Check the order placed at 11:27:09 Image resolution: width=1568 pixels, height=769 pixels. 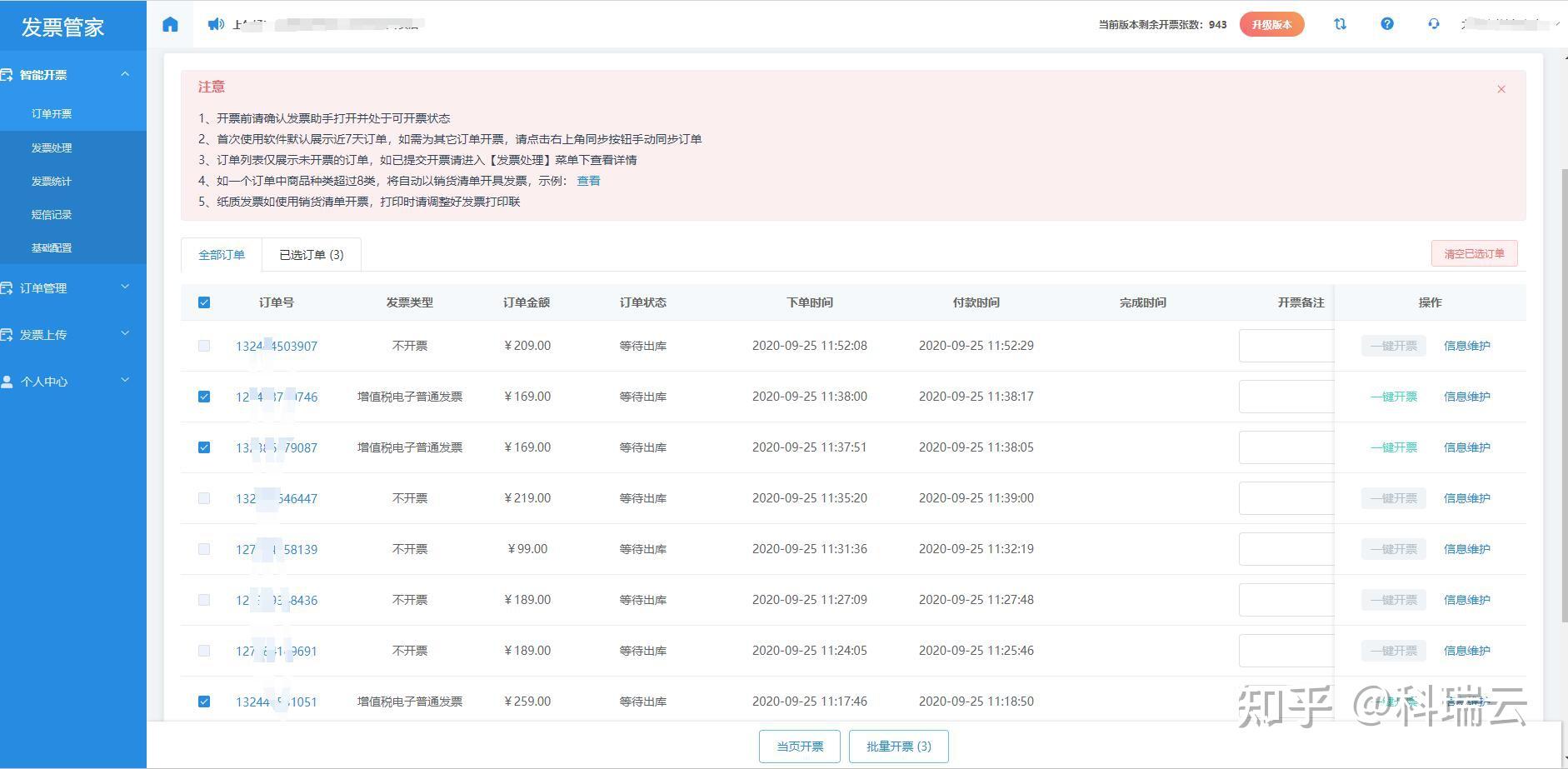click(x=204, y=600)
